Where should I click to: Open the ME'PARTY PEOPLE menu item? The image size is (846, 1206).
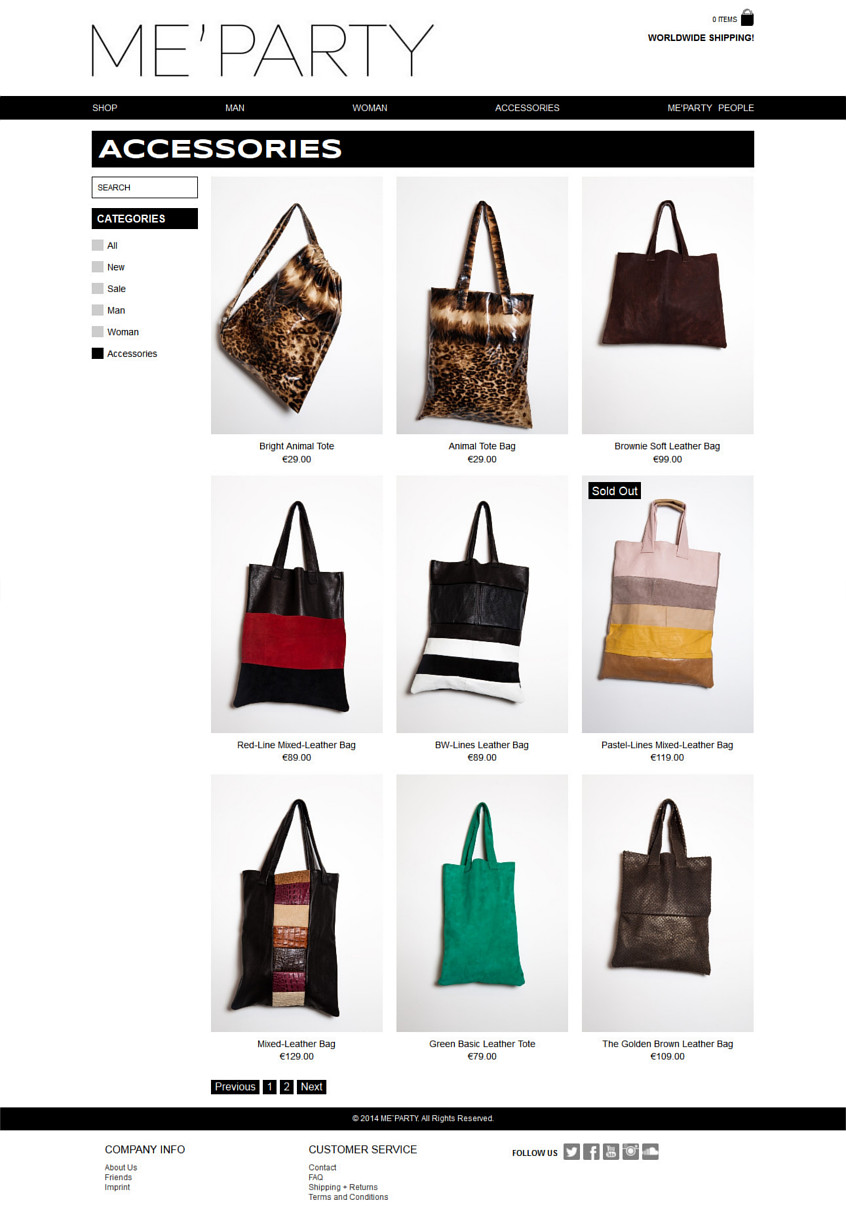(x=710, y=108)
